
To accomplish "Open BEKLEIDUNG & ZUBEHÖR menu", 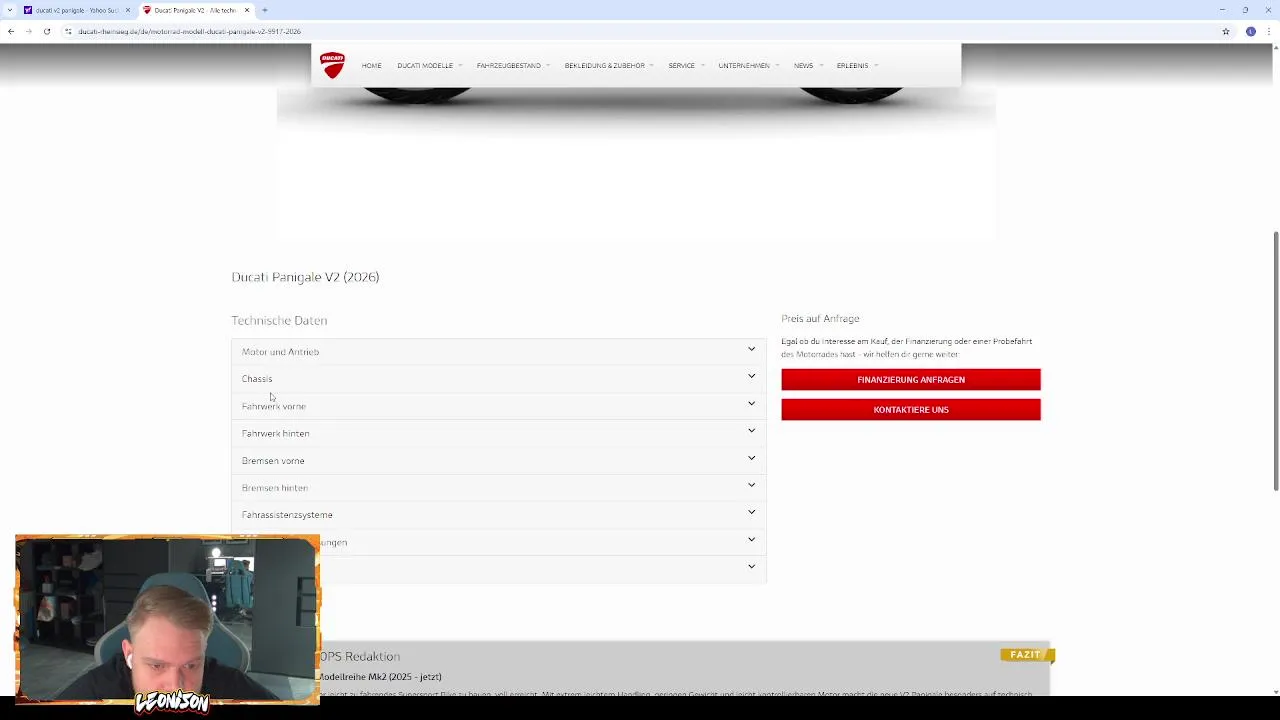I will [x=609, y=65].
